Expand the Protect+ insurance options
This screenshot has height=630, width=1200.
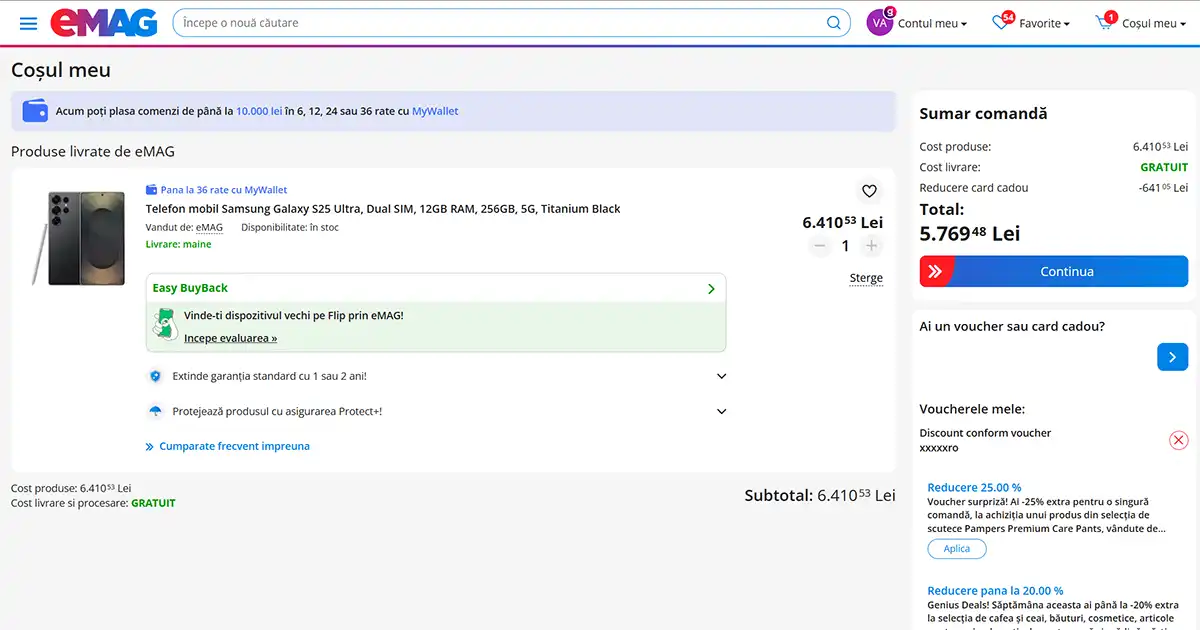(722, 411)
